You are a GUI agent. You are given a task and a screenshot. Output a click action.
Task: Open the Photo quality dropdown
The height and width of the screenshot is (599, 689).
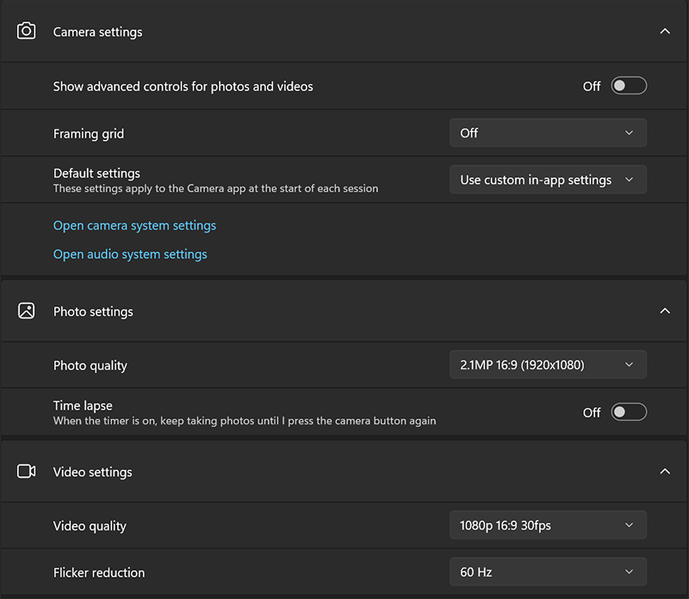point(547,365)
